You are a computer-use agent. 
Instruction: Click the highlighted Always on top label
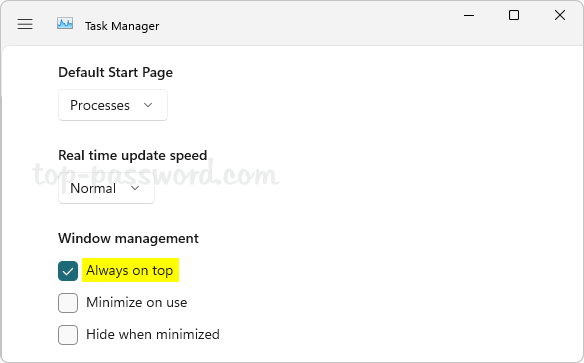(130, 270)
